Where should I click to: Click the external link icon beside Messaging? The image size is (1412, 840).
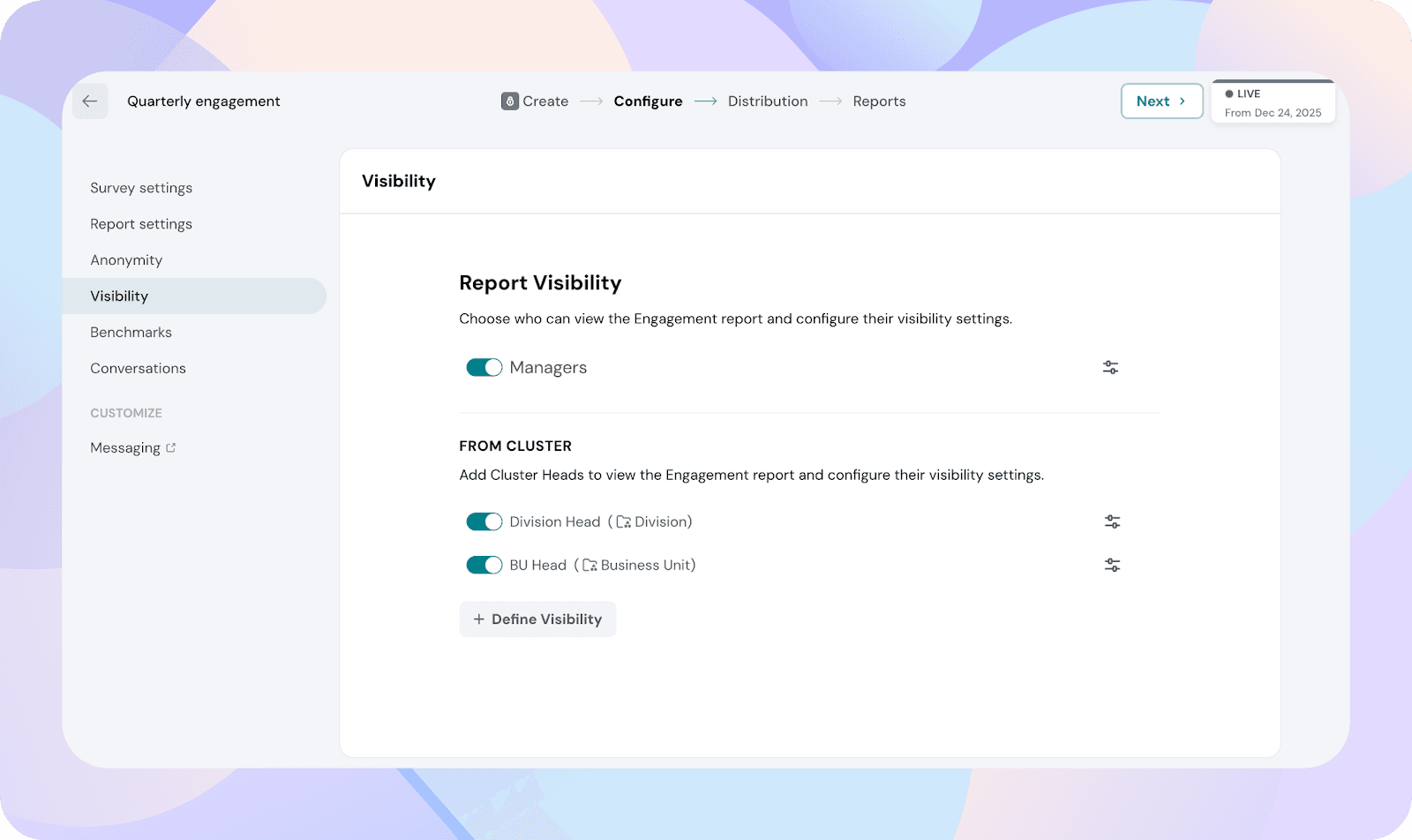(171, 447)
